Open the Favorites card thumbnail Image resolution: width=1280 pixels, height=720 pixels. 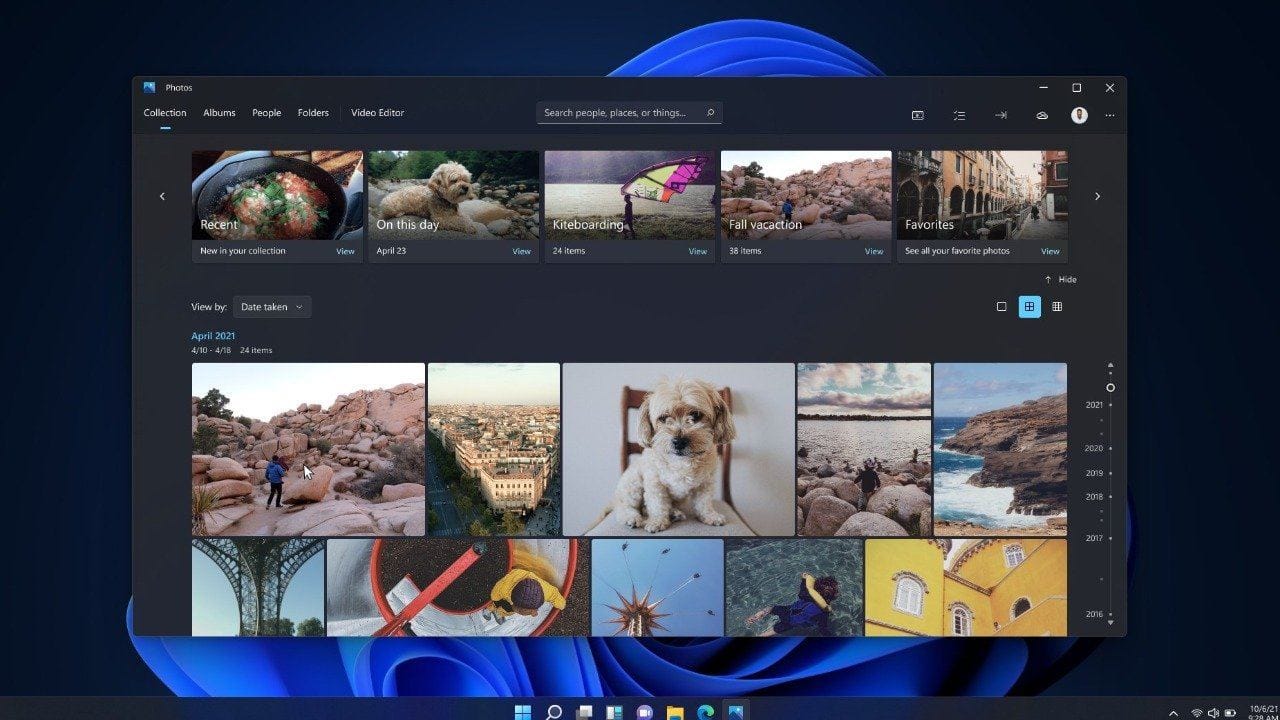[982, 195]
